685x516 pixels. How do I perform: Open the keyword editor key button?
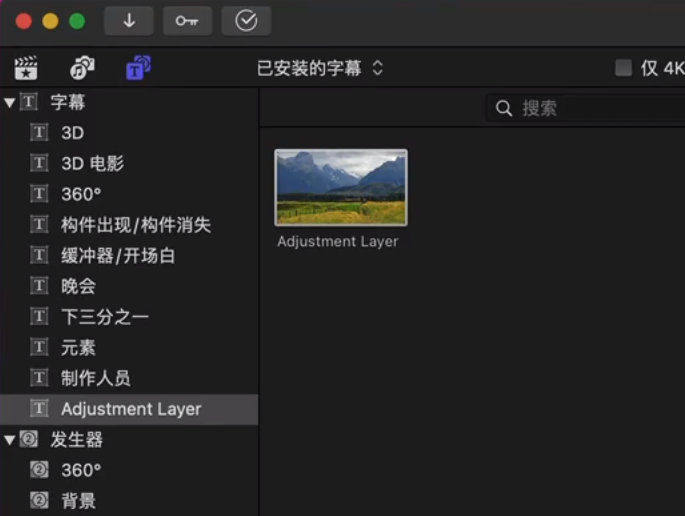(187, 21)
